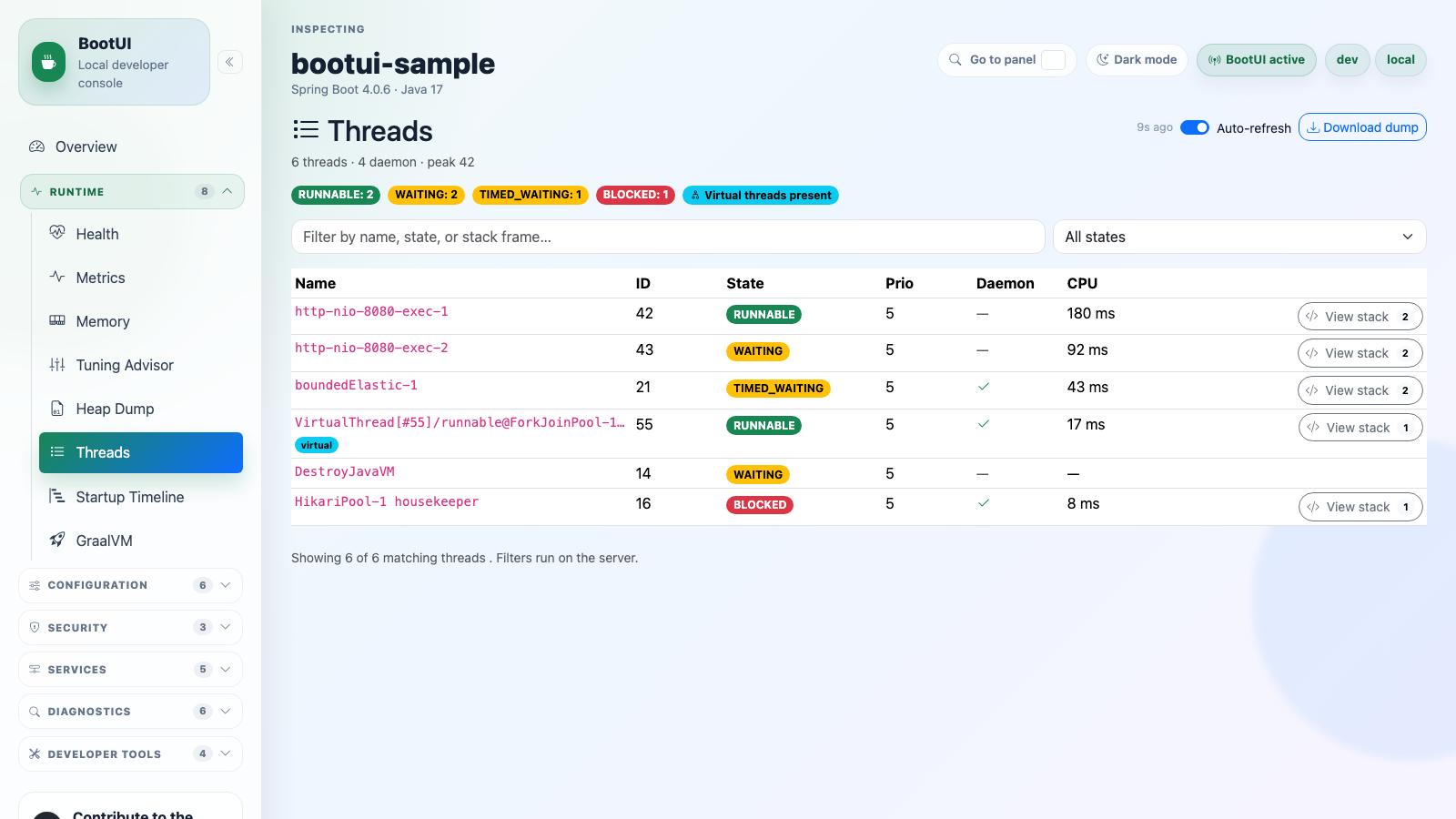Click the TIMED_WAITING: 1 summary badge

[x=531, y=195]
